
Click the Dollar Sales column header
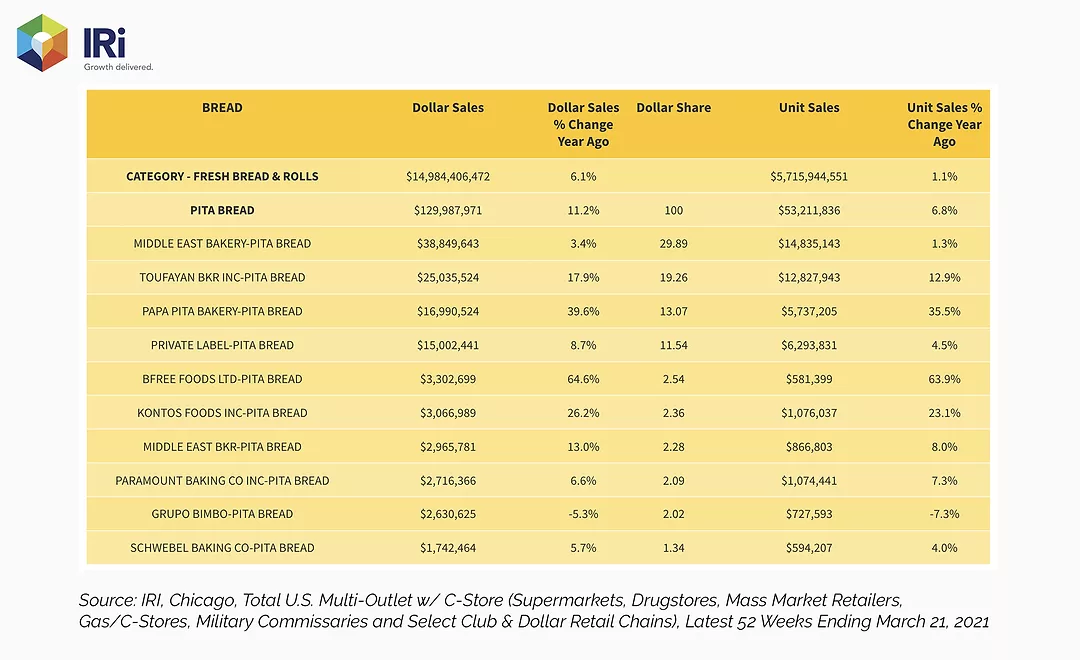[x=448, y=107]
